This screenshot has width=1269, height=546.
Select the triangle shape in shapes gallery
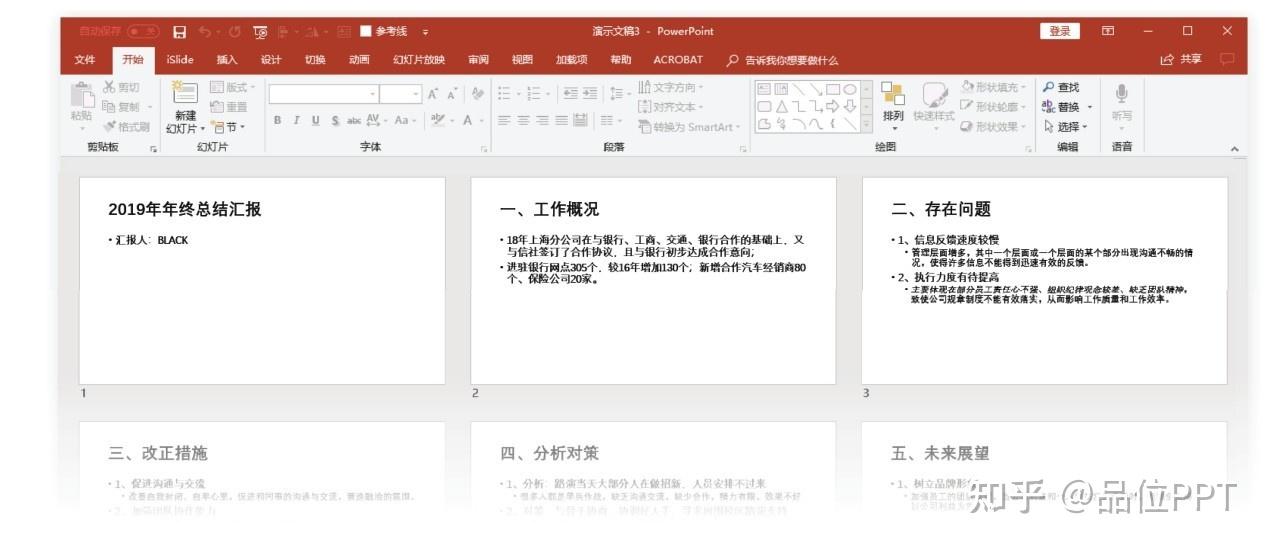coord(781,107)
